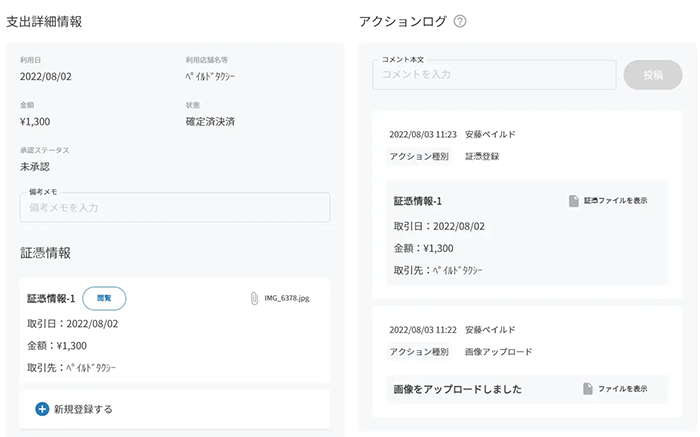Open the ファイルを表示 link in upload entry
The width and height of the screenshot is (700, 437).
(x=623, y=388)
